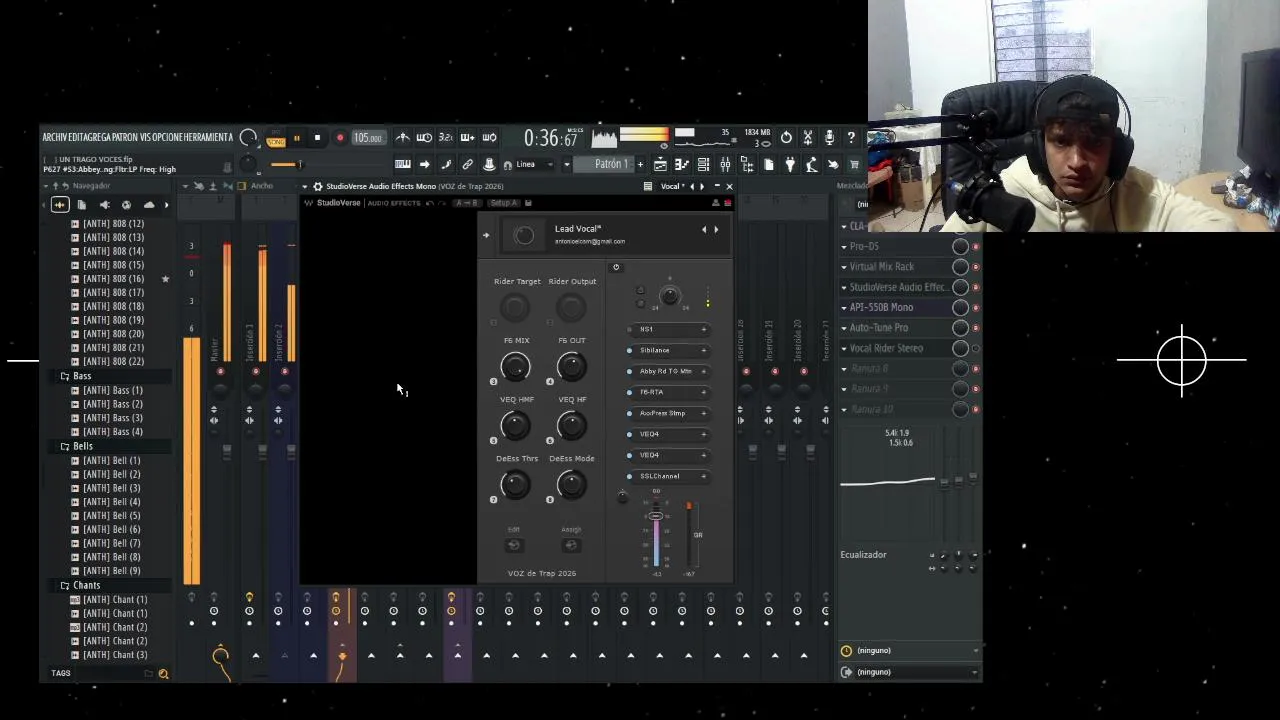Expand the Abby Rd TG Mtn plugin
Image resolution: width=1280 pixels, height=720 pixels.
[x=703, y=371]
